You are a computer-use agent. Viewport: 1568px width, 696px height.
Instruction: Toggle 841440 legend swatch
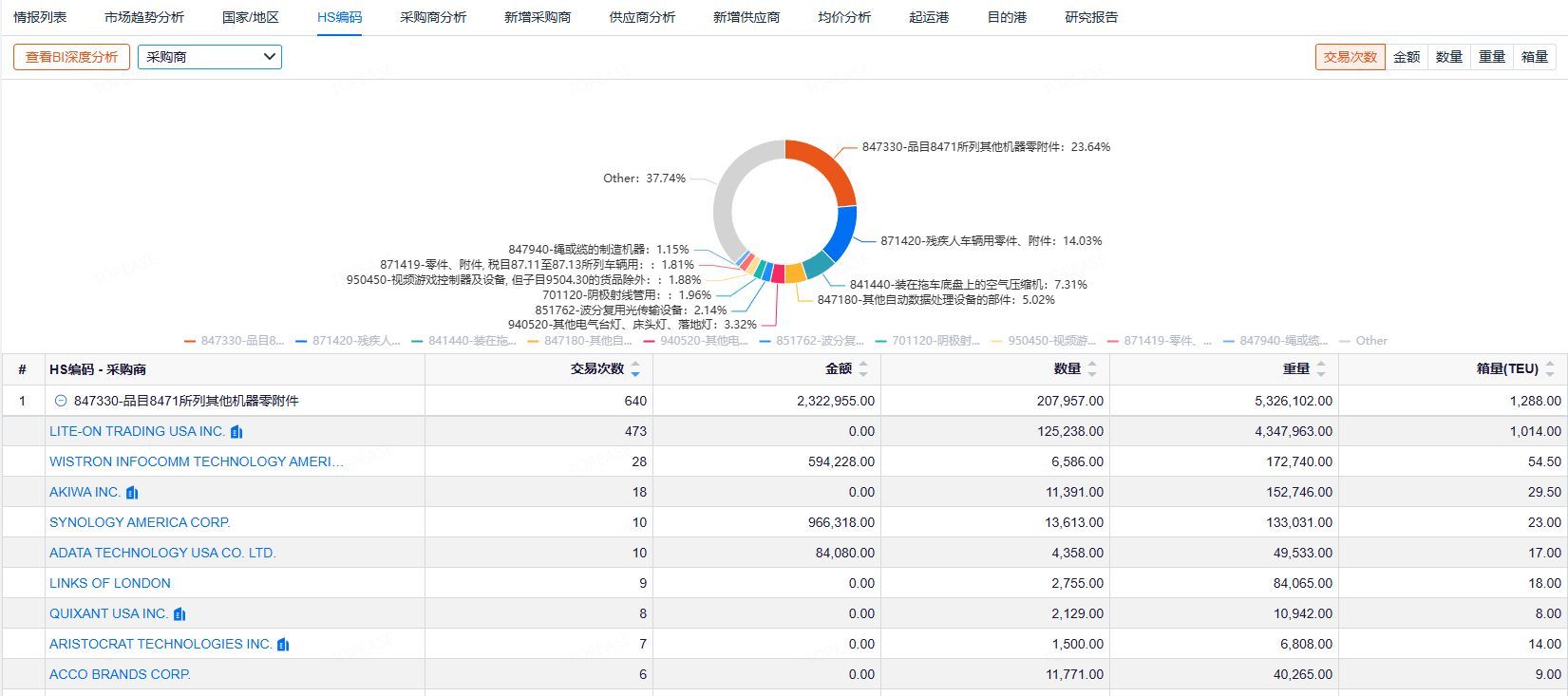tap(417, 341)
